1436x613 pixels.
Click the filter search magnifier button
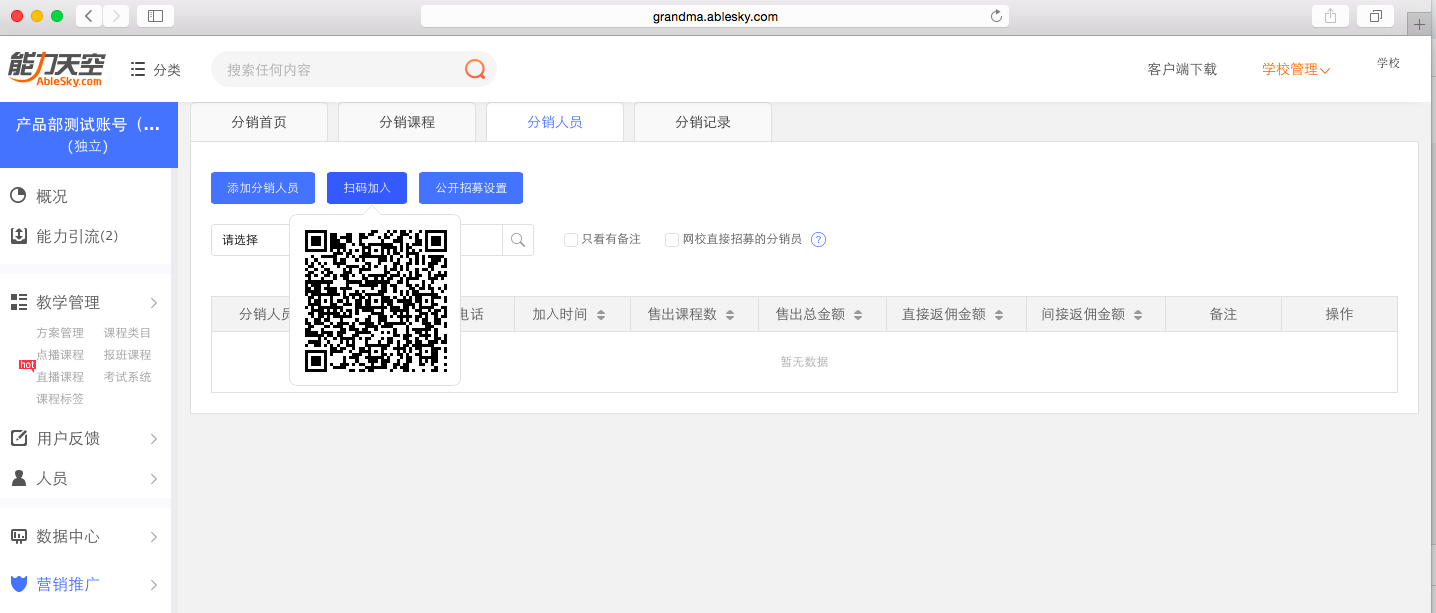tap(518, 240)
